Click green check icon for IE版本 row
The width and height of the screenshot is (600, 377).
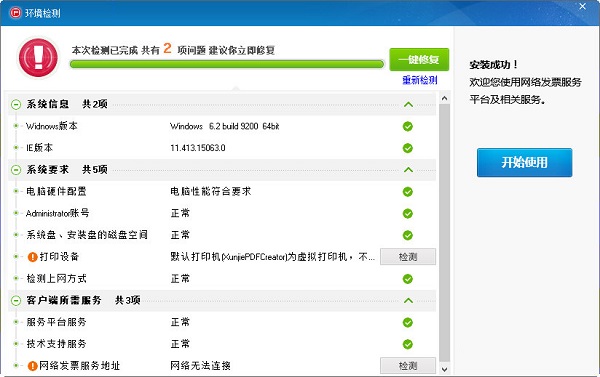point(408,148)
